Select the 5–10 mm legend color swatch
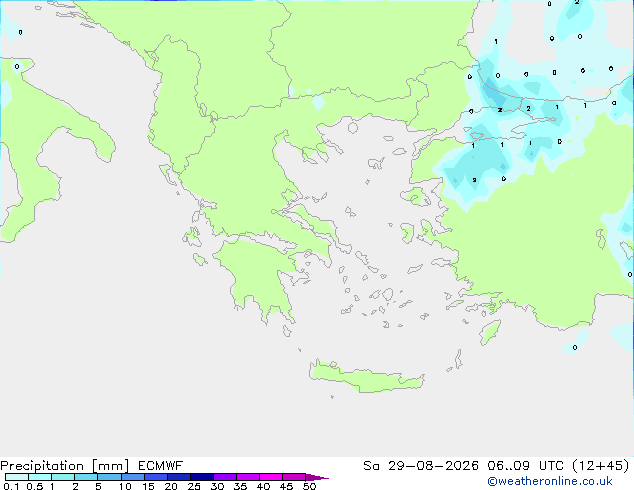Viewport: 634px width, 490px height. coord(109,477)
